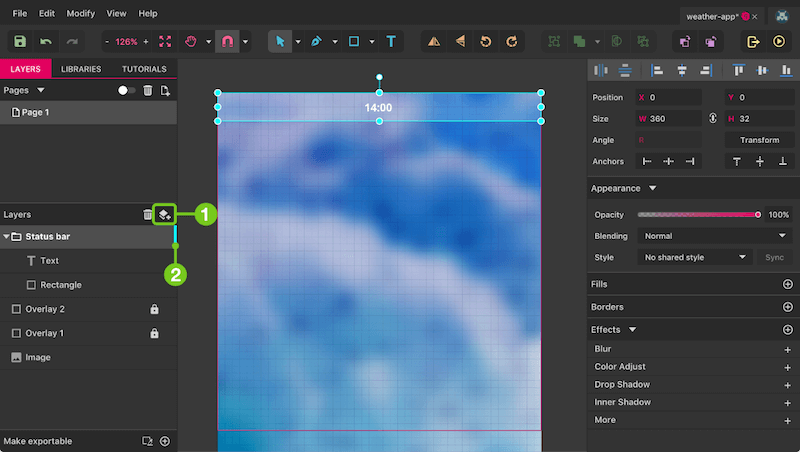Unlock the Overlay 1 layer
Image resolution: width=800 pixels, height=452 pixels.
pyautogui.click(x=154, y=333)
